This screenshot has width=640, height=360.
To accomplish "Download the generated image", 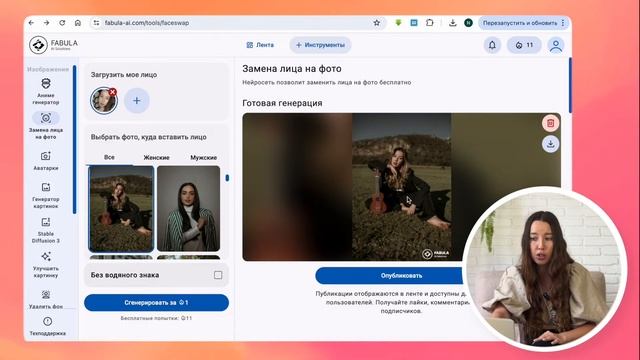I will point(550,144).
